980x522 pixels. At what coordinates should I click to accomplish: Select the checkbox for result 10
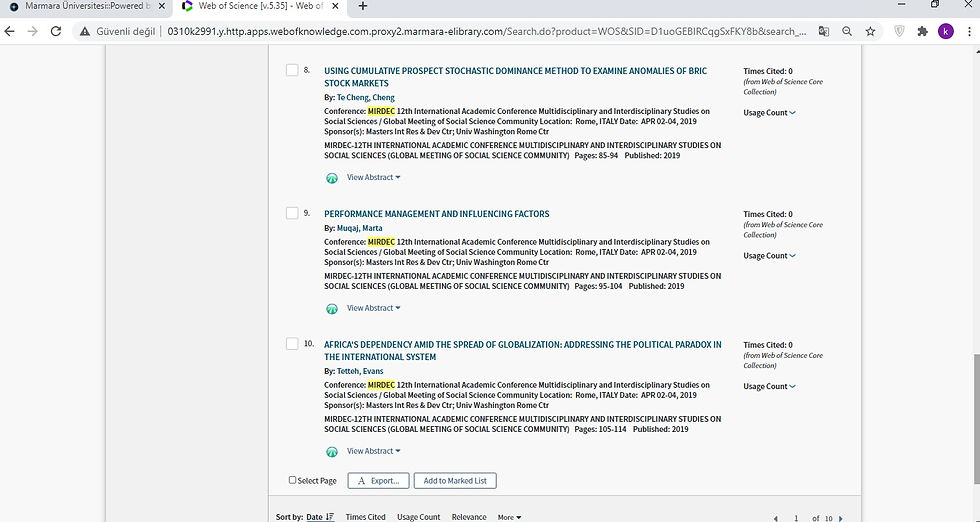292,344
